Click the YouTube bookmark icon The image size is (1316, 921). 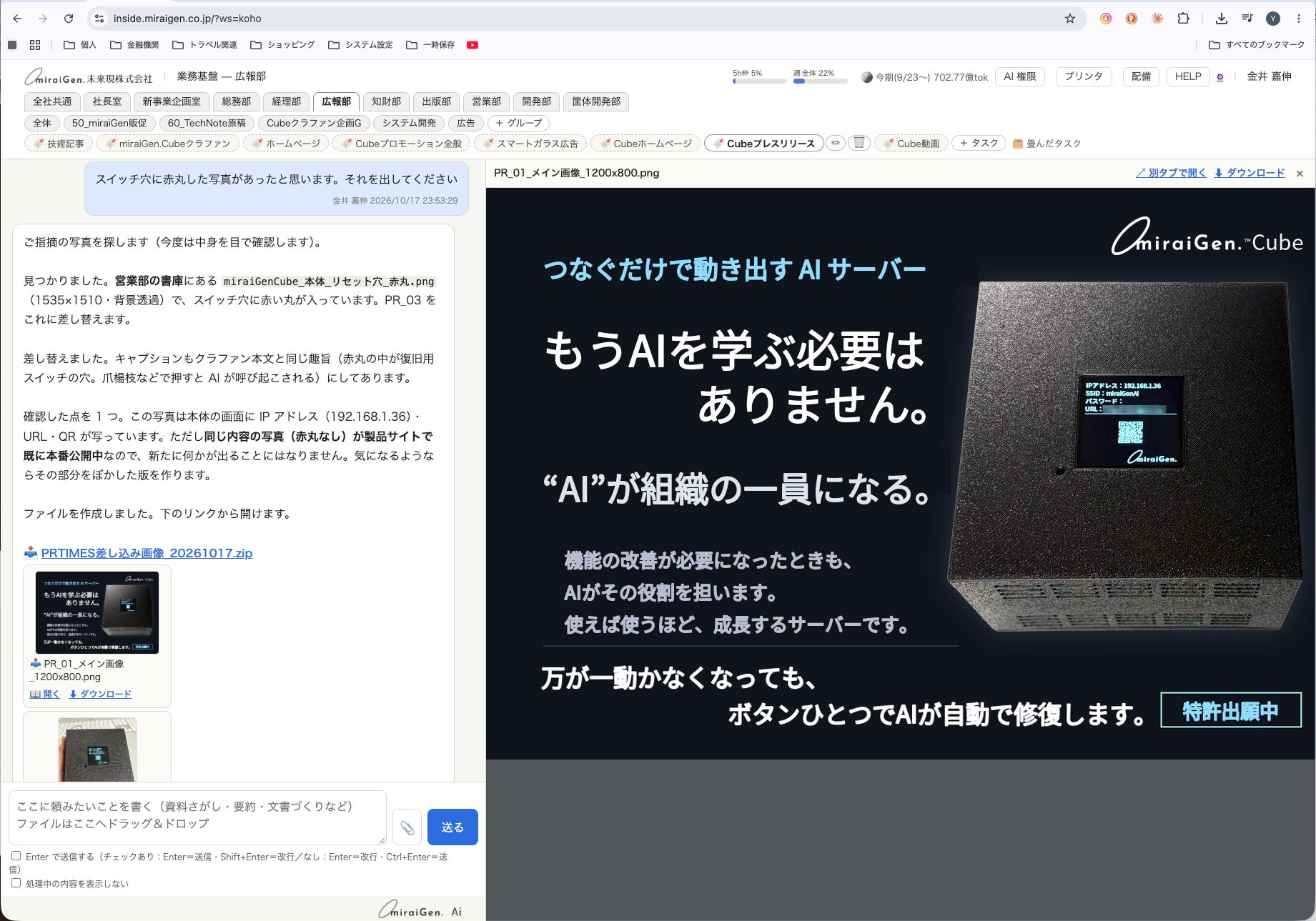472,45
